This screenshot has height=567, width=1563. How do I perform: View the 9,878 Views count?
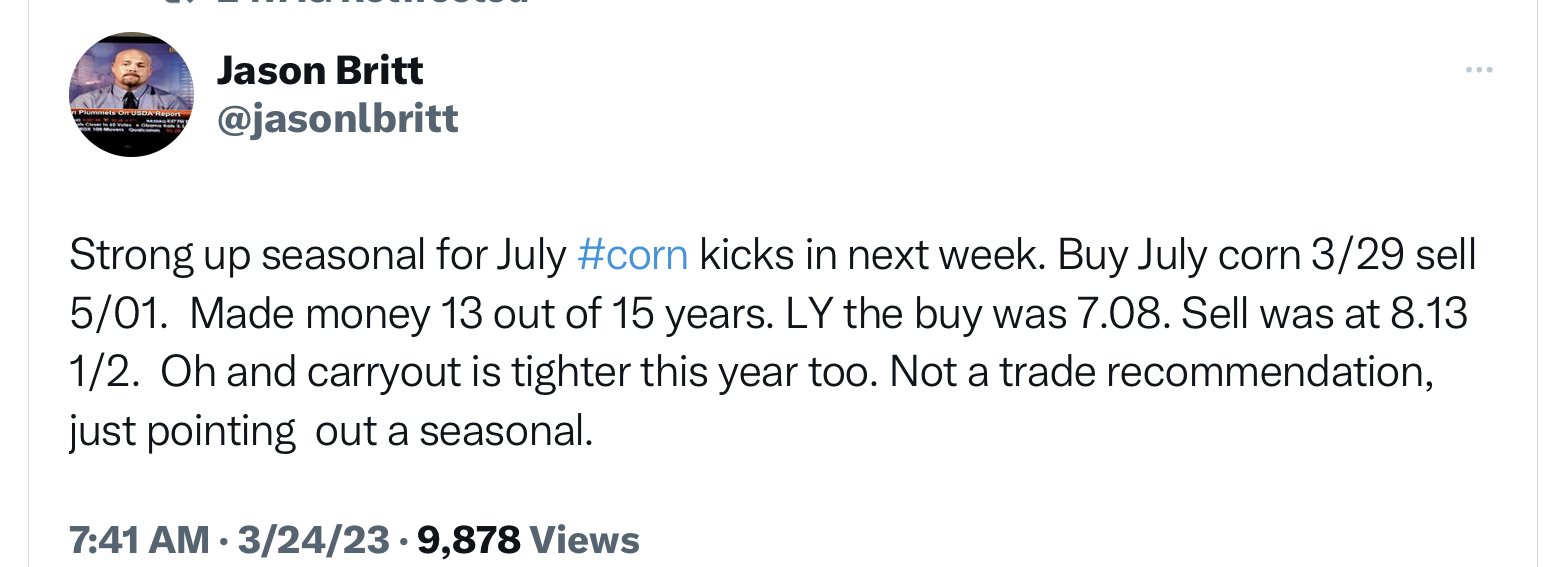click(x=529, y=541)
